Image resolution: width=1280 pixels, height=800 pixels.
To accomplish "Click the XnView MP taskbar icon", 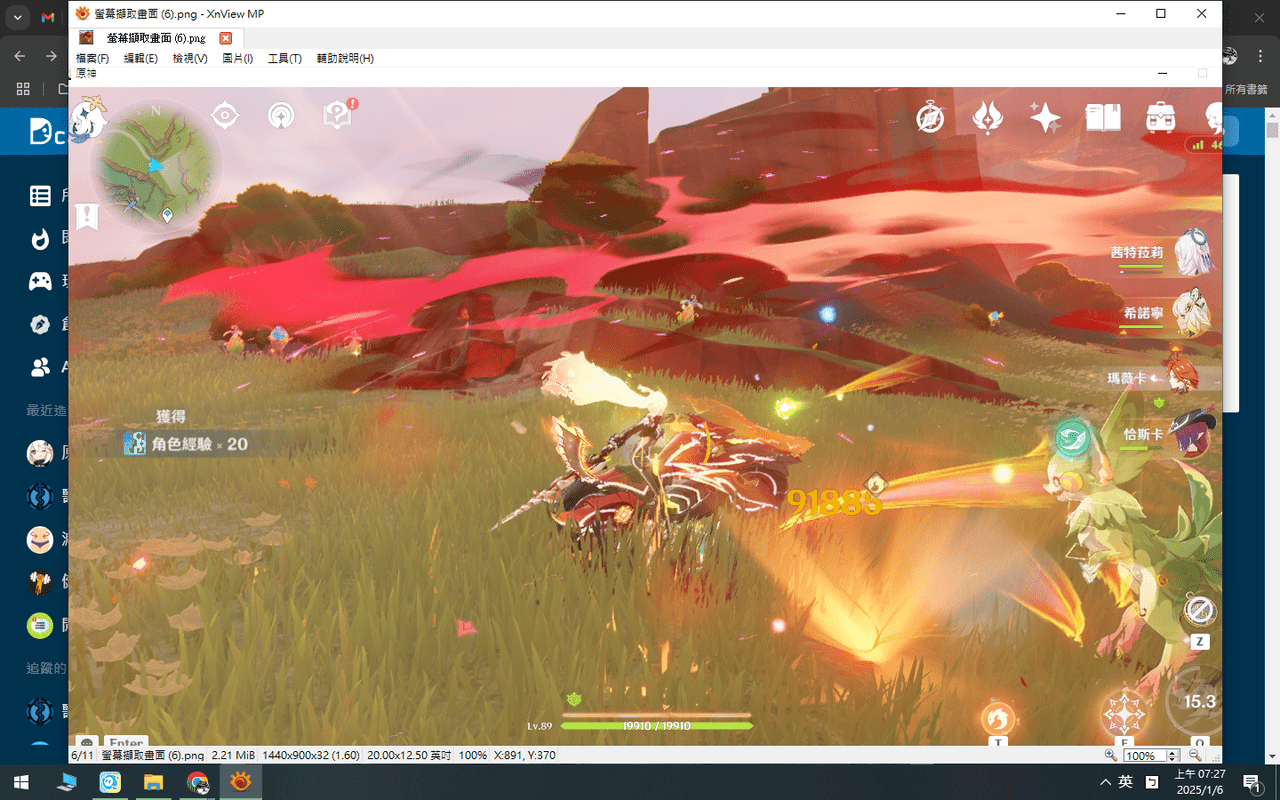I will click(240, 782).
